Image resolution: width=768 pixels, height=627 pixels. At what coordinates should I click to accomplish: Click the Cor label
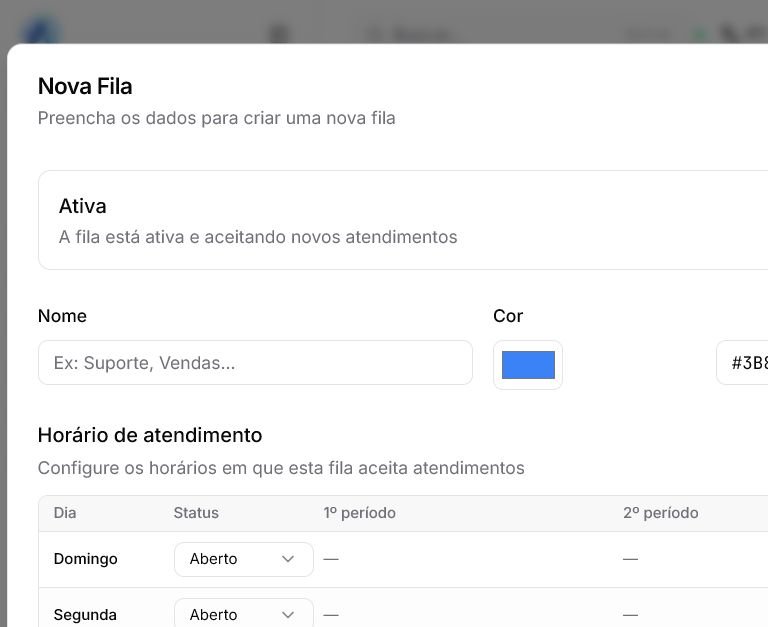pos(508,316)
